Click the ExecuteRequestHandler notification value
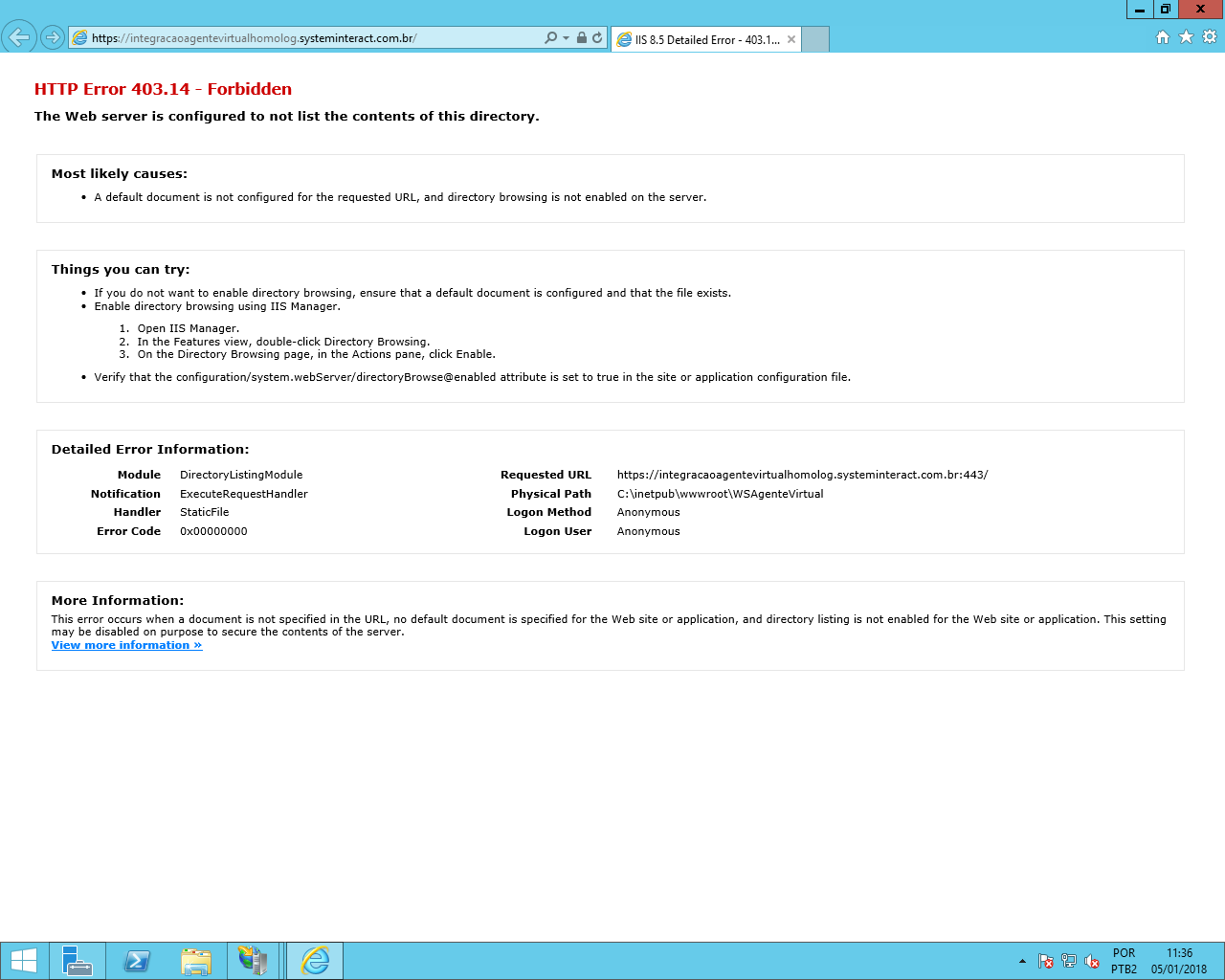The image size is (1225, 980). [244, 494]
